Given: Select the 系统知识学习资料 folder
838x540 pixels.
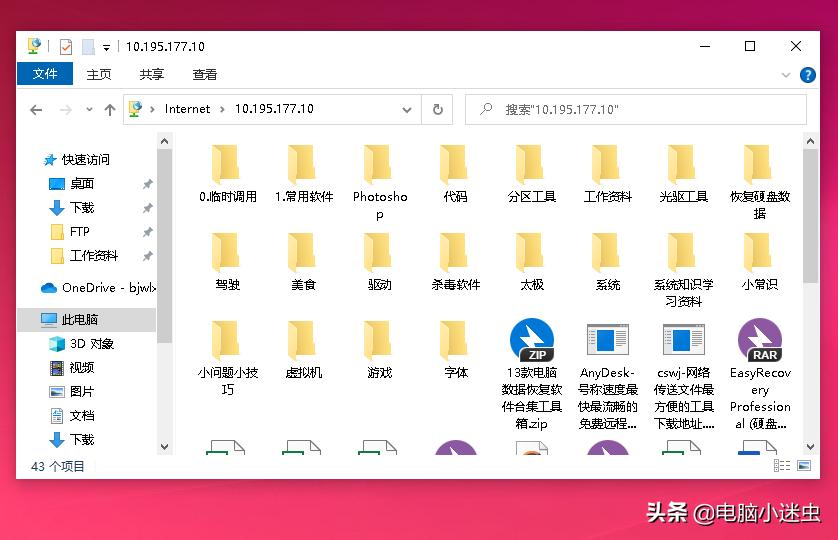Looking at the screenshot, I should coord(684,270).
